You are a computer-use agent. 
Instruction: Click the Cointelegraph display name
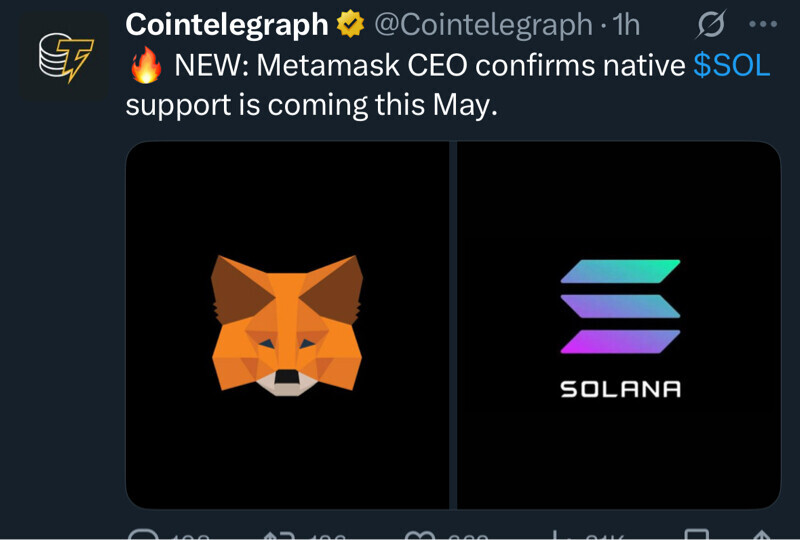227,24
